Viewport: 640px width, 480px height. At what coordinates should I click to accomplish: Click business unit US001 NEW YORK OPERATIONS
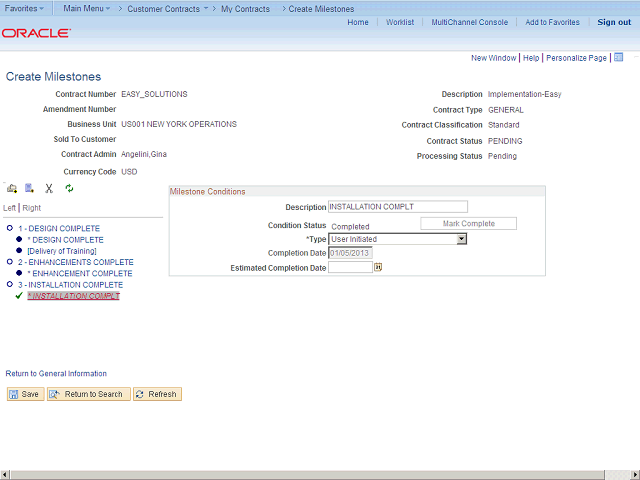pos(179,124)
